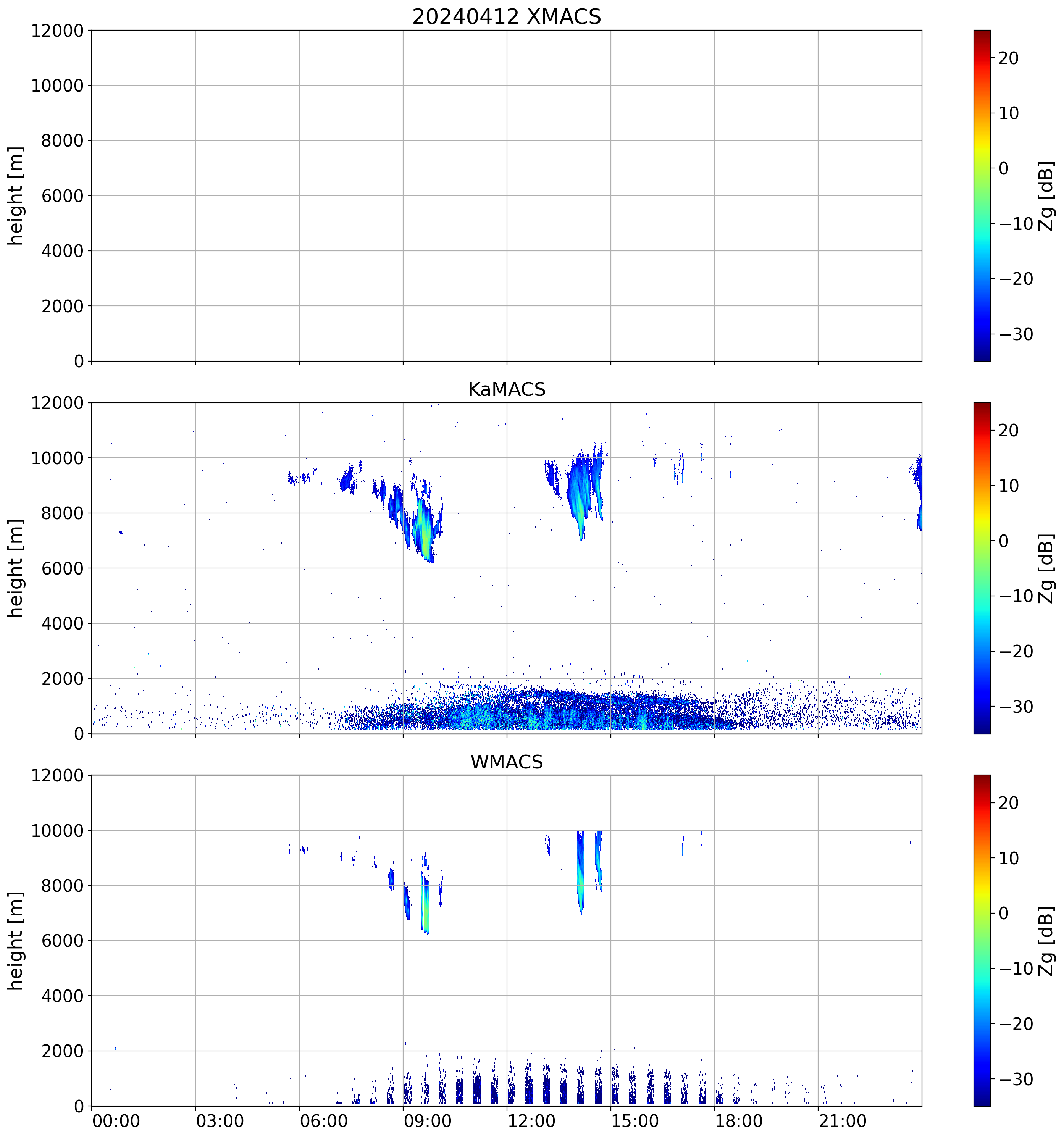Click the 15:00 time axis label
The image size is (1064, 1138).
635,1121
